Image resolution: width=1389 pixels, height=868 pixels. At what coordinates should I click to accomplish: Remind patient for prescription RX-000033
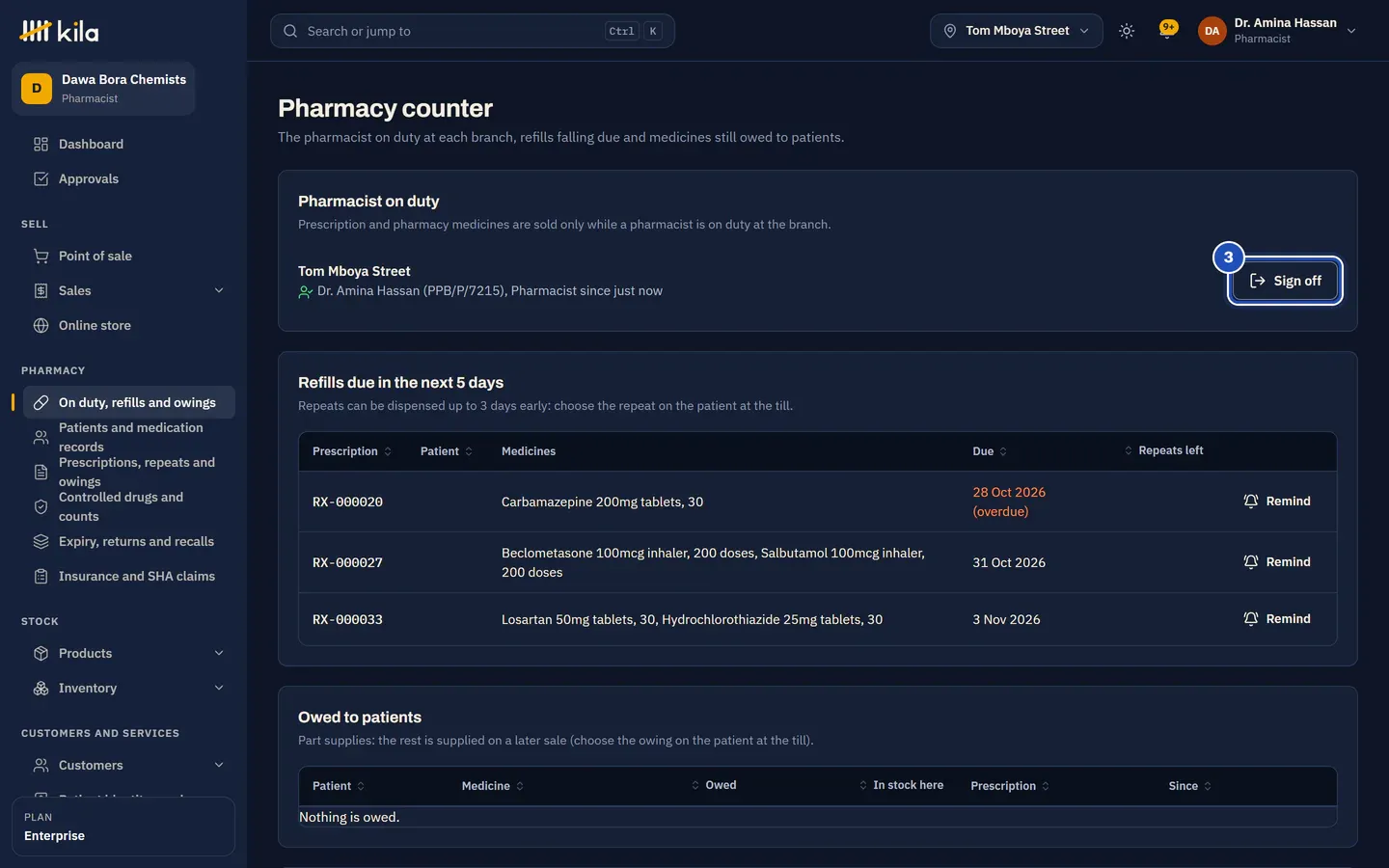coord(1277,619)
